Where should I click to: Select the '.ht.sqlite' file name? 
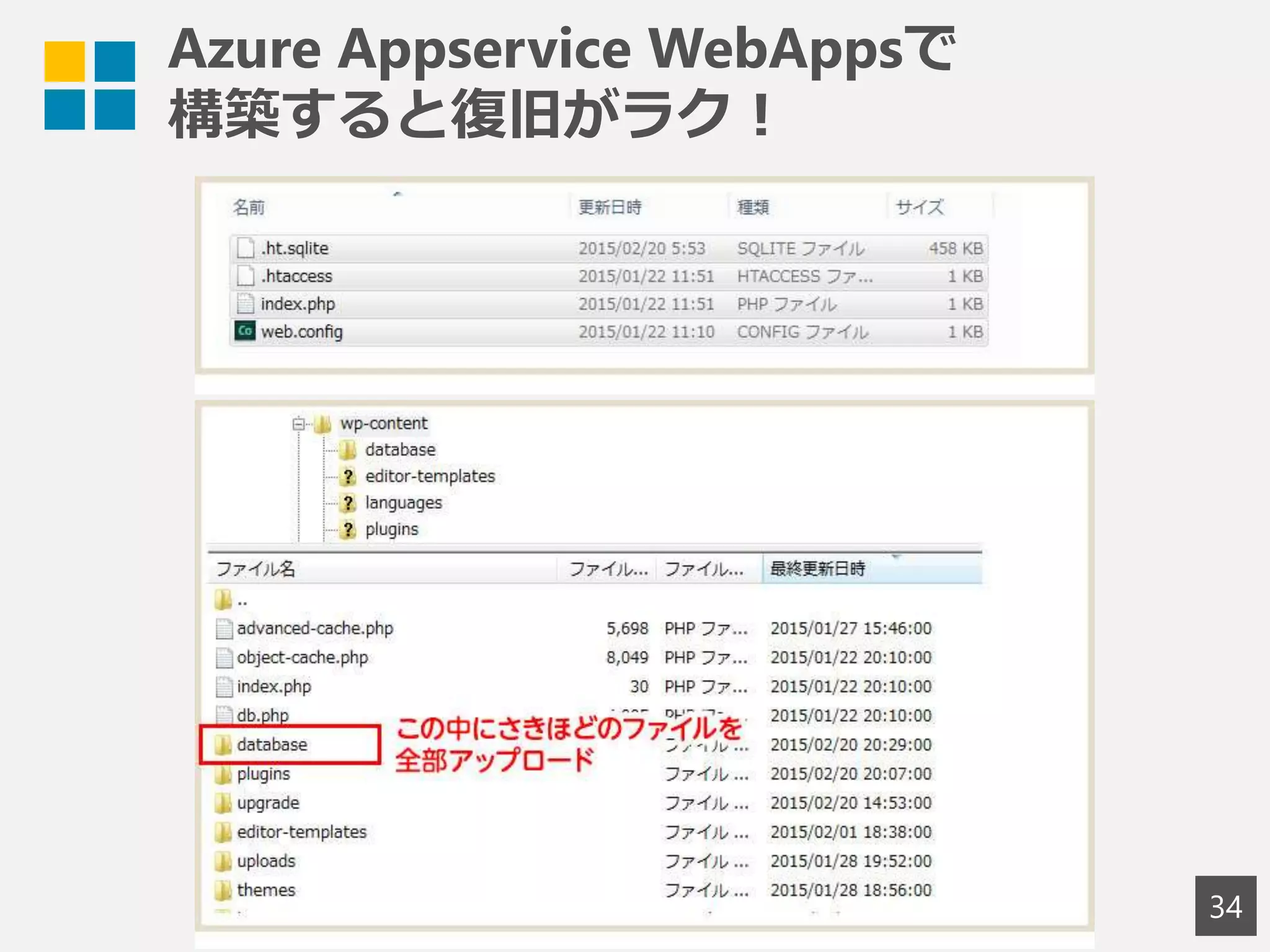pos(295,249)
